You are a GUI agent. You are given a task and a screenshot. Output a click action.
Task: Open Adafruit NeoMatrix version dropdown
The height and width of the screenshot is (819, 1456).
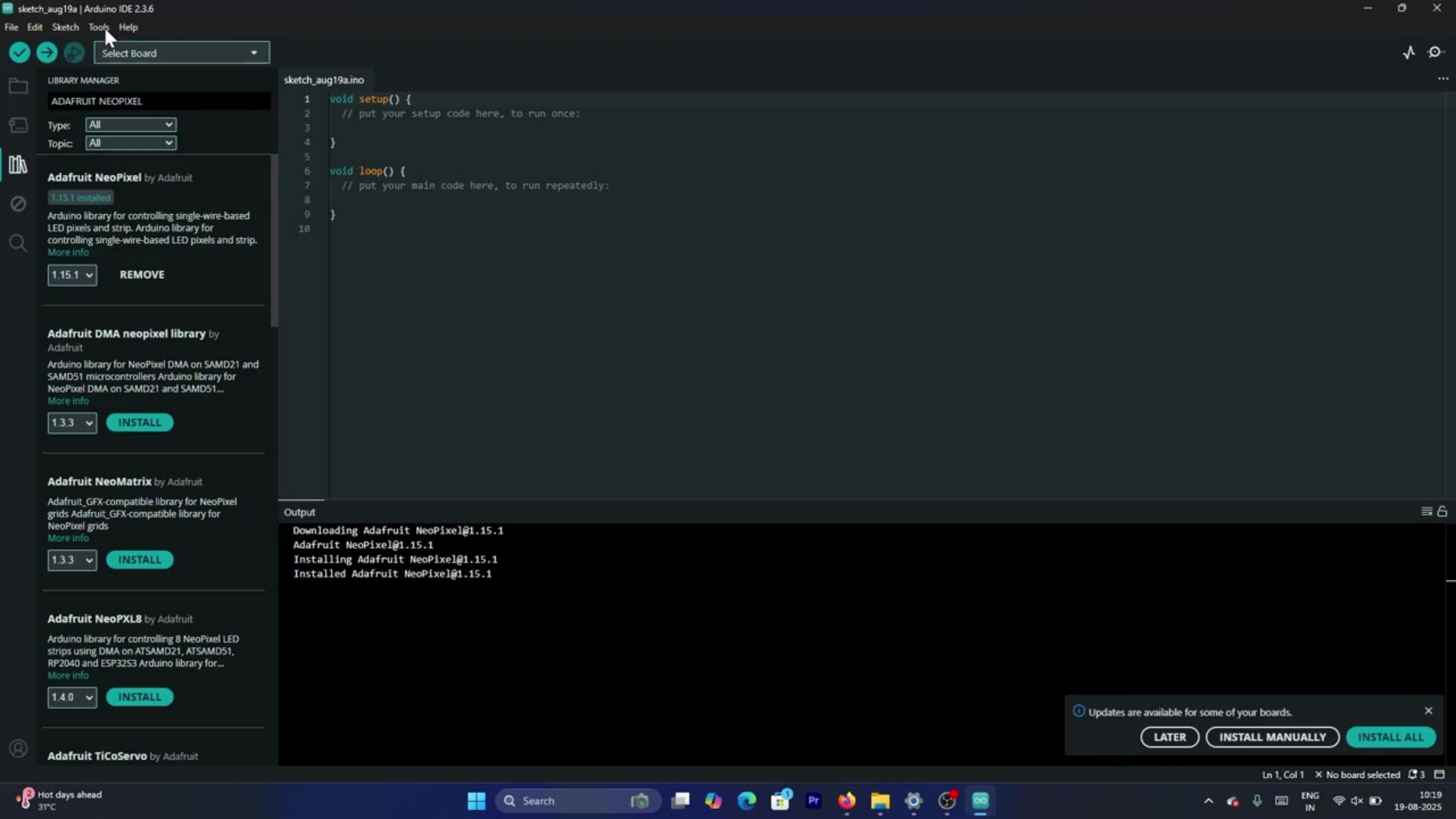(x=72, y=560)
